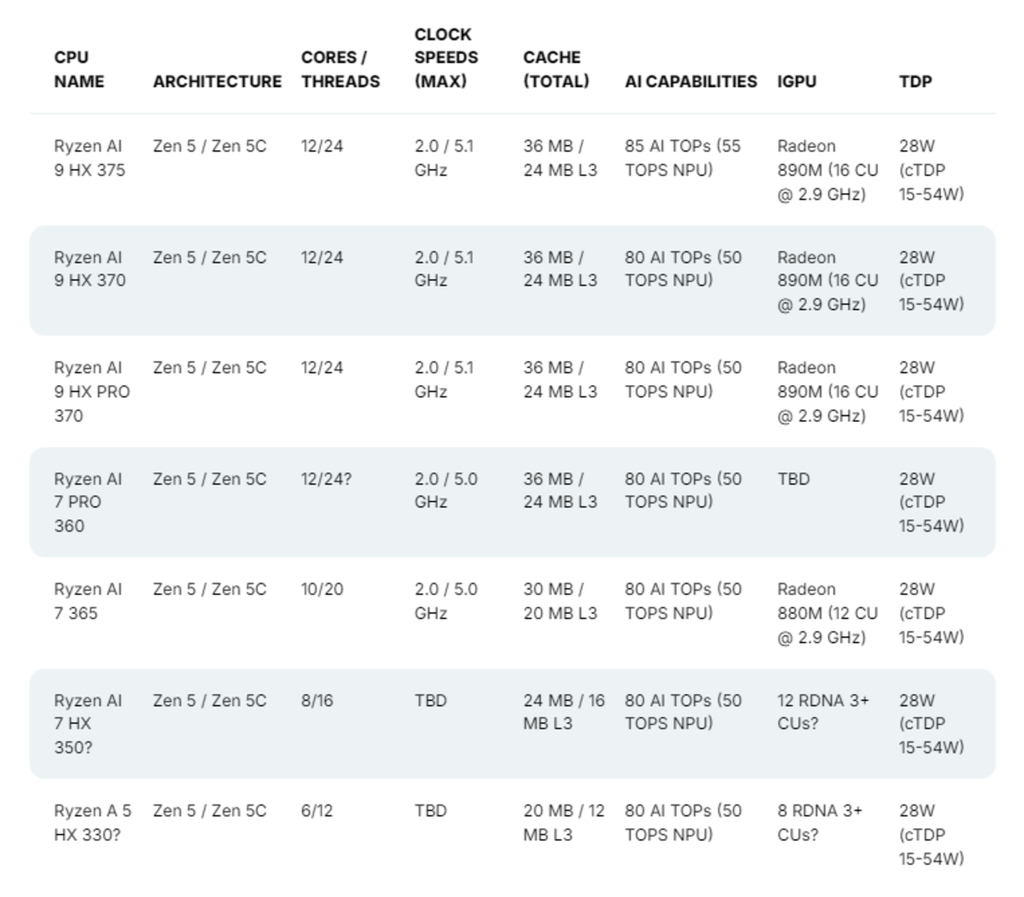Select the CACHE (TOTAL) column header

556,69
